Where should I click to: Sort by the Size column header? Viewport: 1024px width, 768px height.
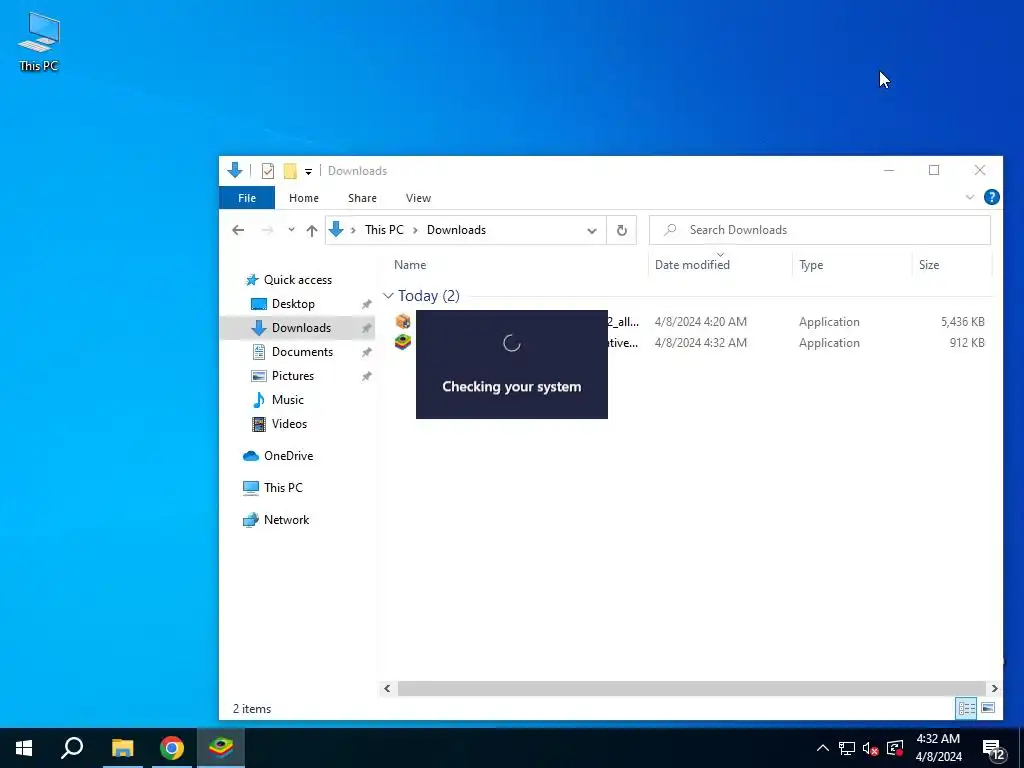click(929, 265)
